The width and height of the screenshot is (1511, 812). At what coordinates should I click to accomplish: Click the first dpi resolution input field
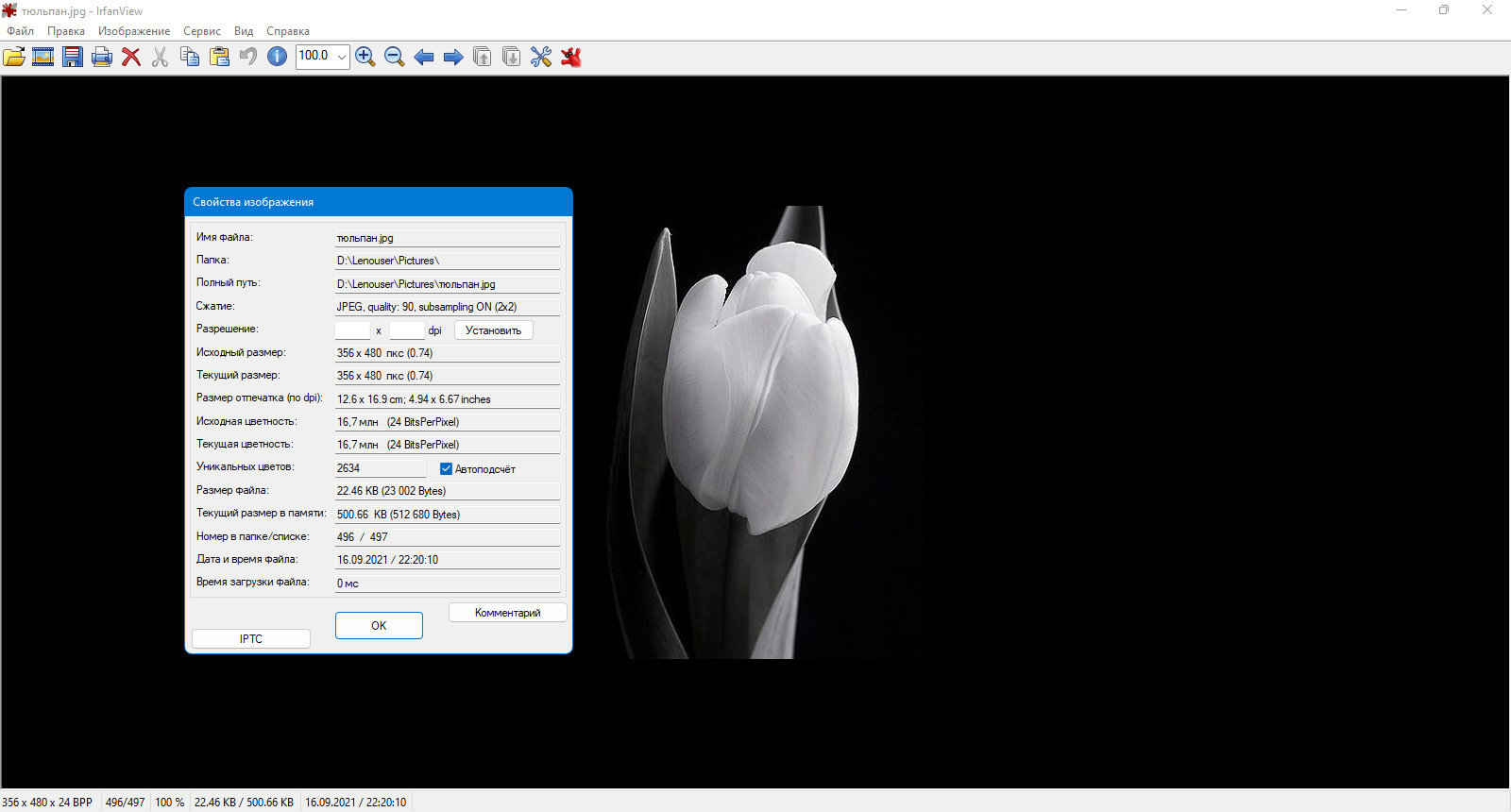(352, 330)
